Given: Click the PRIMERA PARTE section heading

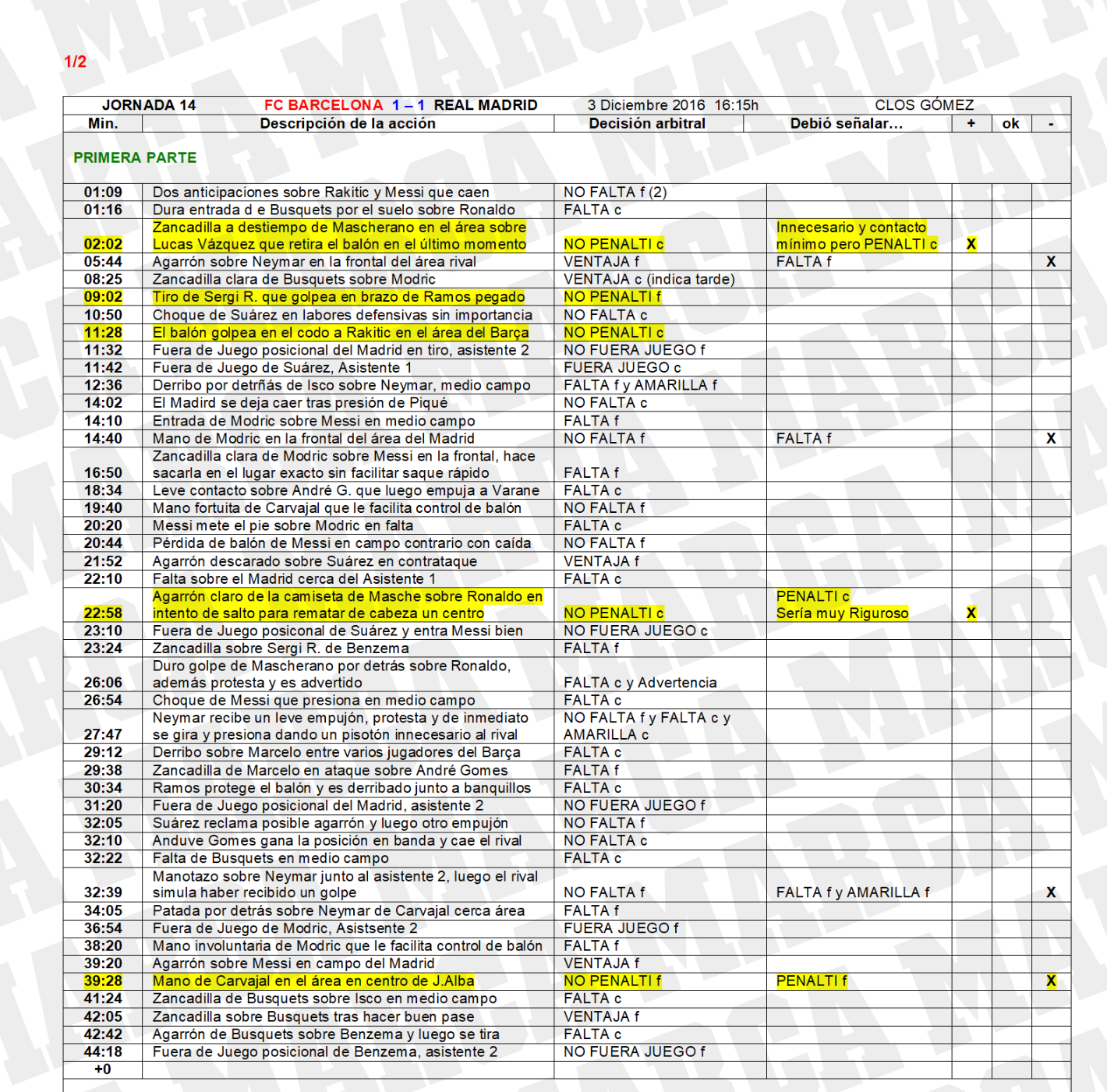Looking at the screenshot, I should coord(135,157).
